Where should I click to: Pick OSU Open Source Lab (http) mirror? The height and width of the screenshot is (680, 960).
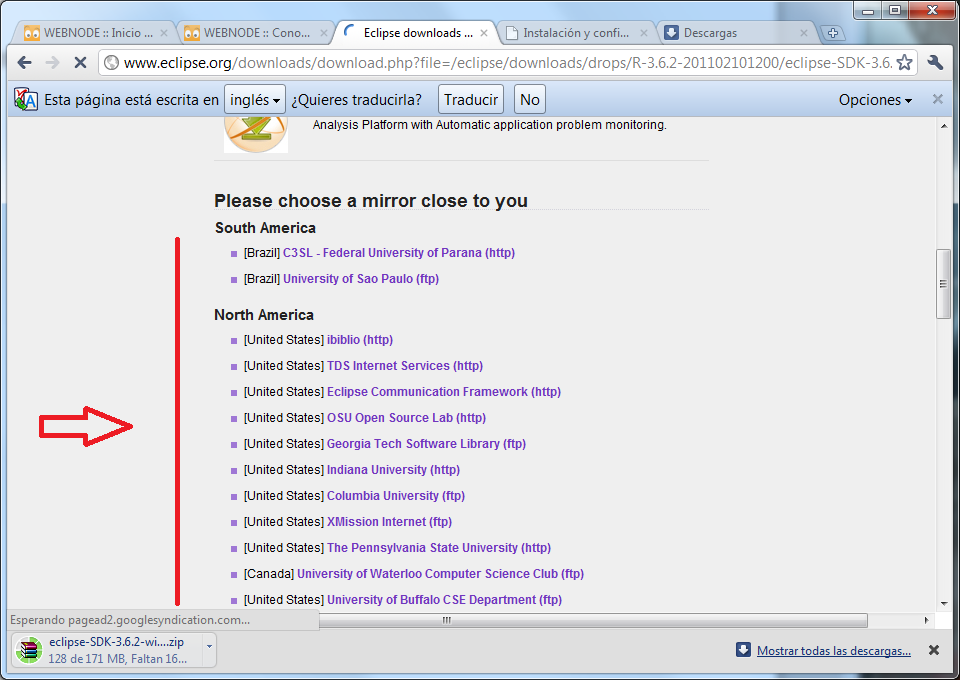[406, 417]
